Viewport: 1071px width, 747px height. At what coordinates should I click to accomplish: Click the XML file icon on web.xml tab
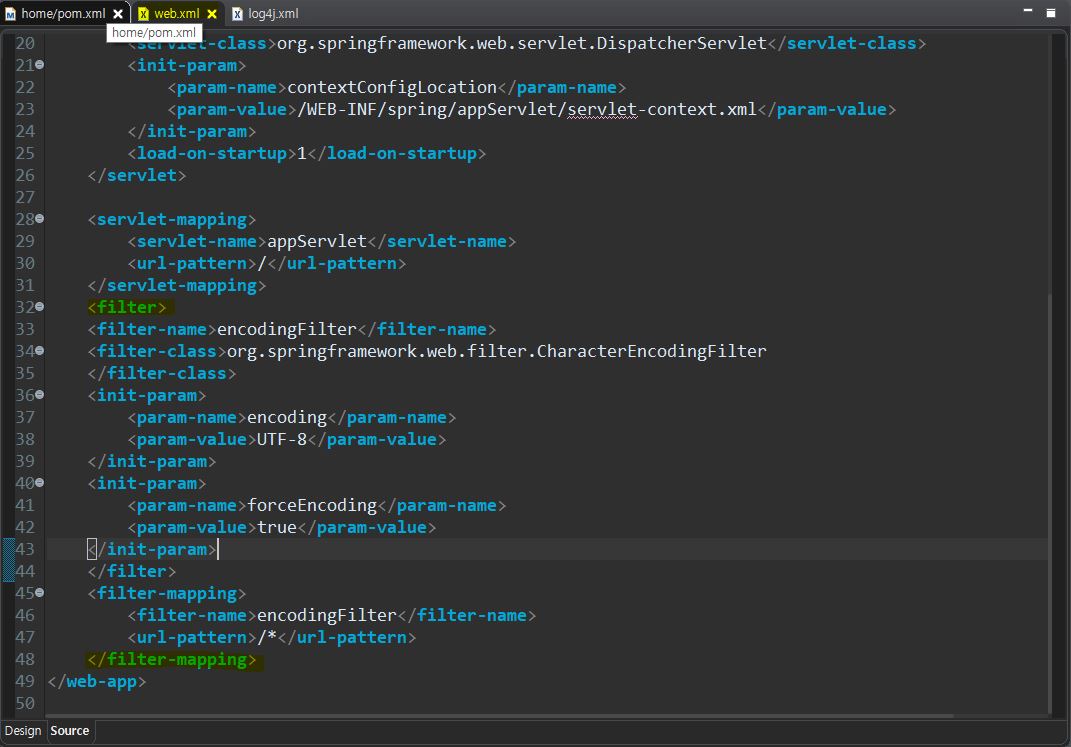(x=143, y=14)
